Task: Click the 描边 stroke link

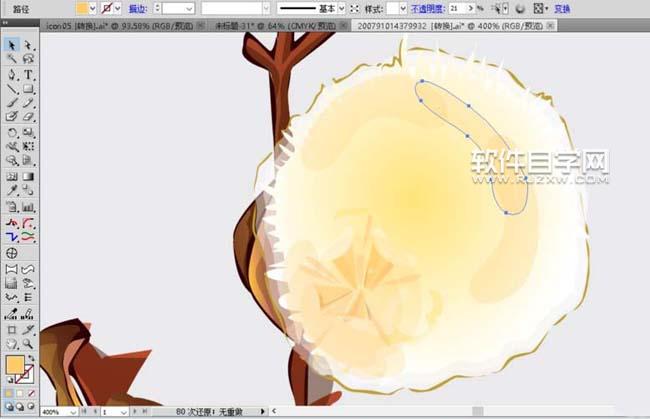Action: (138, 8)
